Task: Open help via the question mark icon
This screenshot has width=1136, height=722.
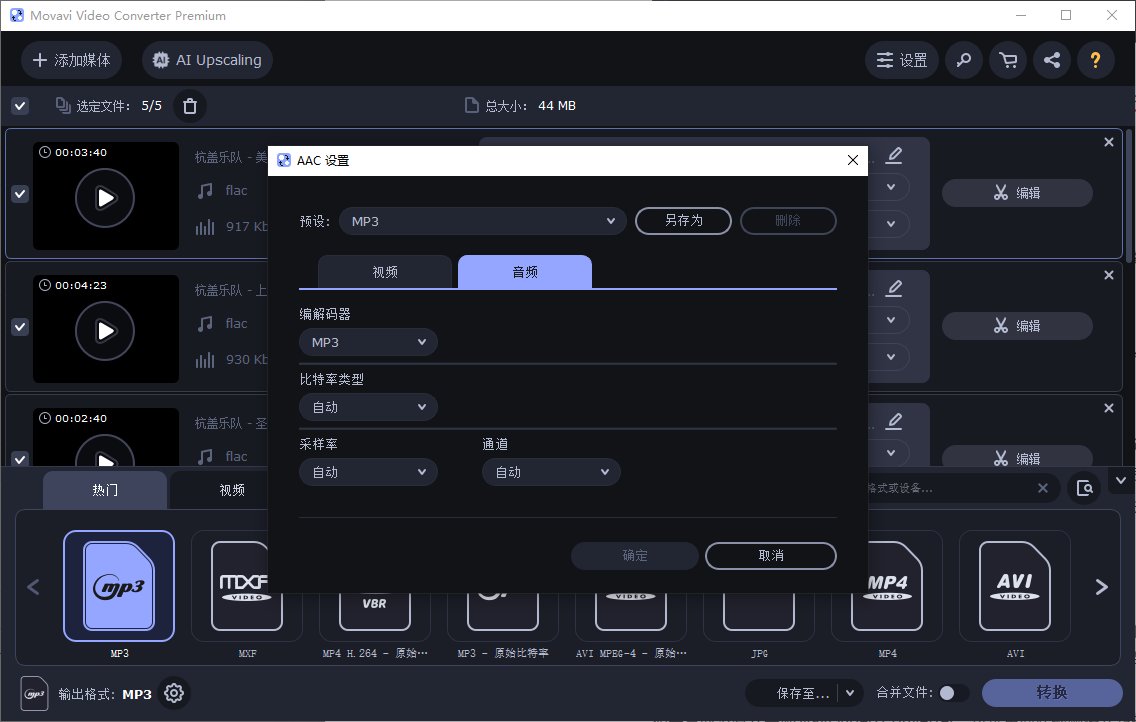Action: pyautogui.click(x=1096, y=60)
